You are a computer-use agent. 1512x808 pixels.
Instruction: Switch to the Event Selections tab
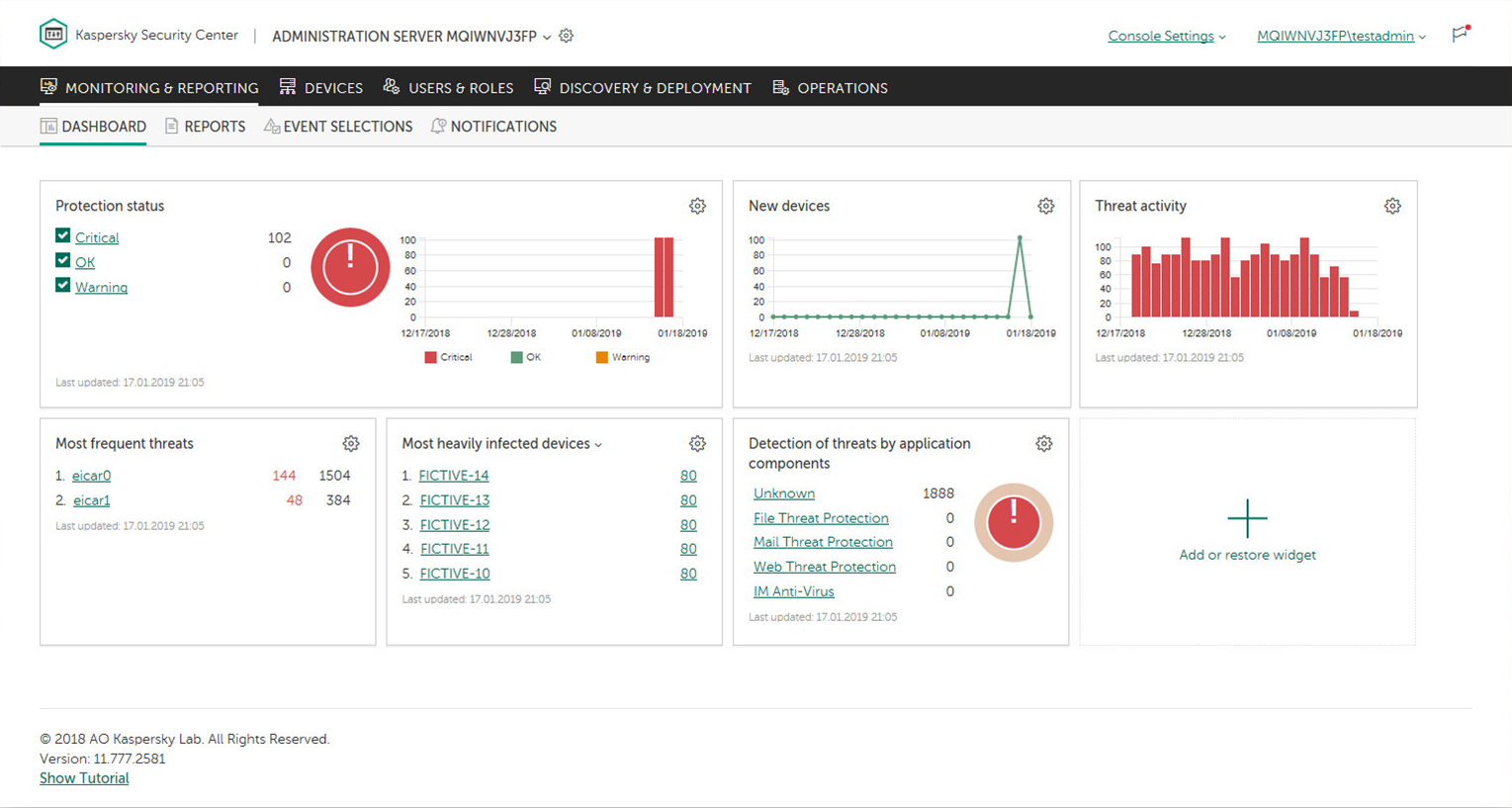point(338,127)
